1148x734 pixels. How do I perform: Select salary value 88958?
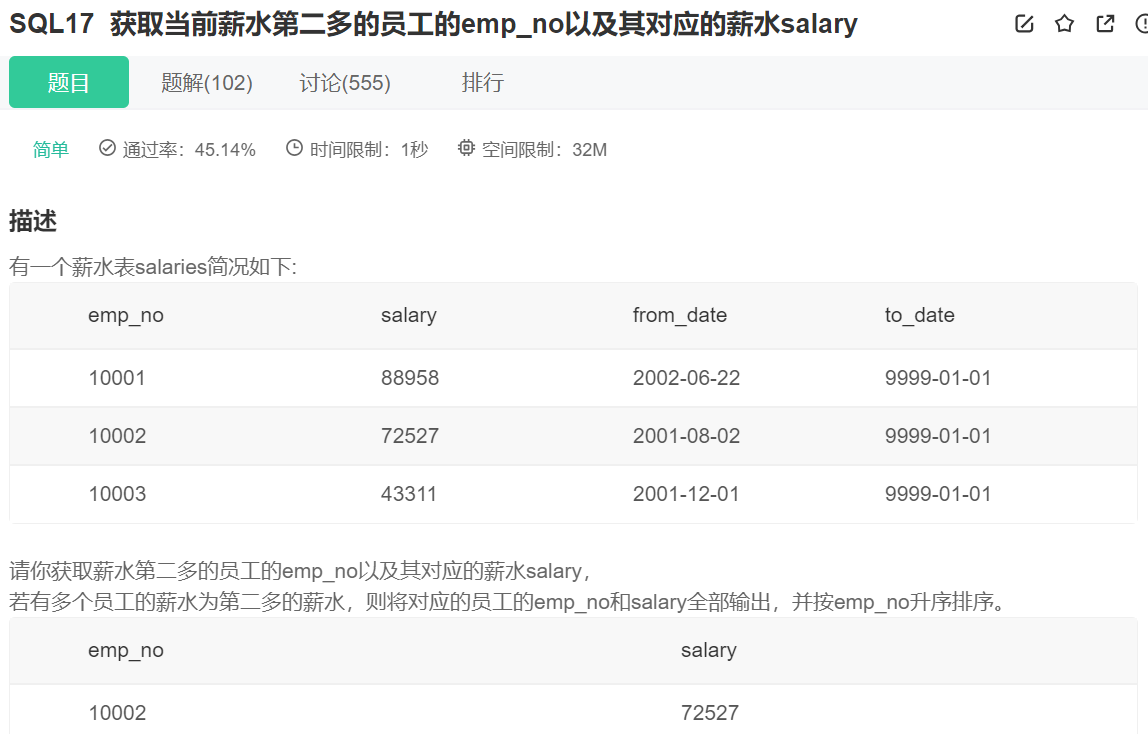point(410,378)
